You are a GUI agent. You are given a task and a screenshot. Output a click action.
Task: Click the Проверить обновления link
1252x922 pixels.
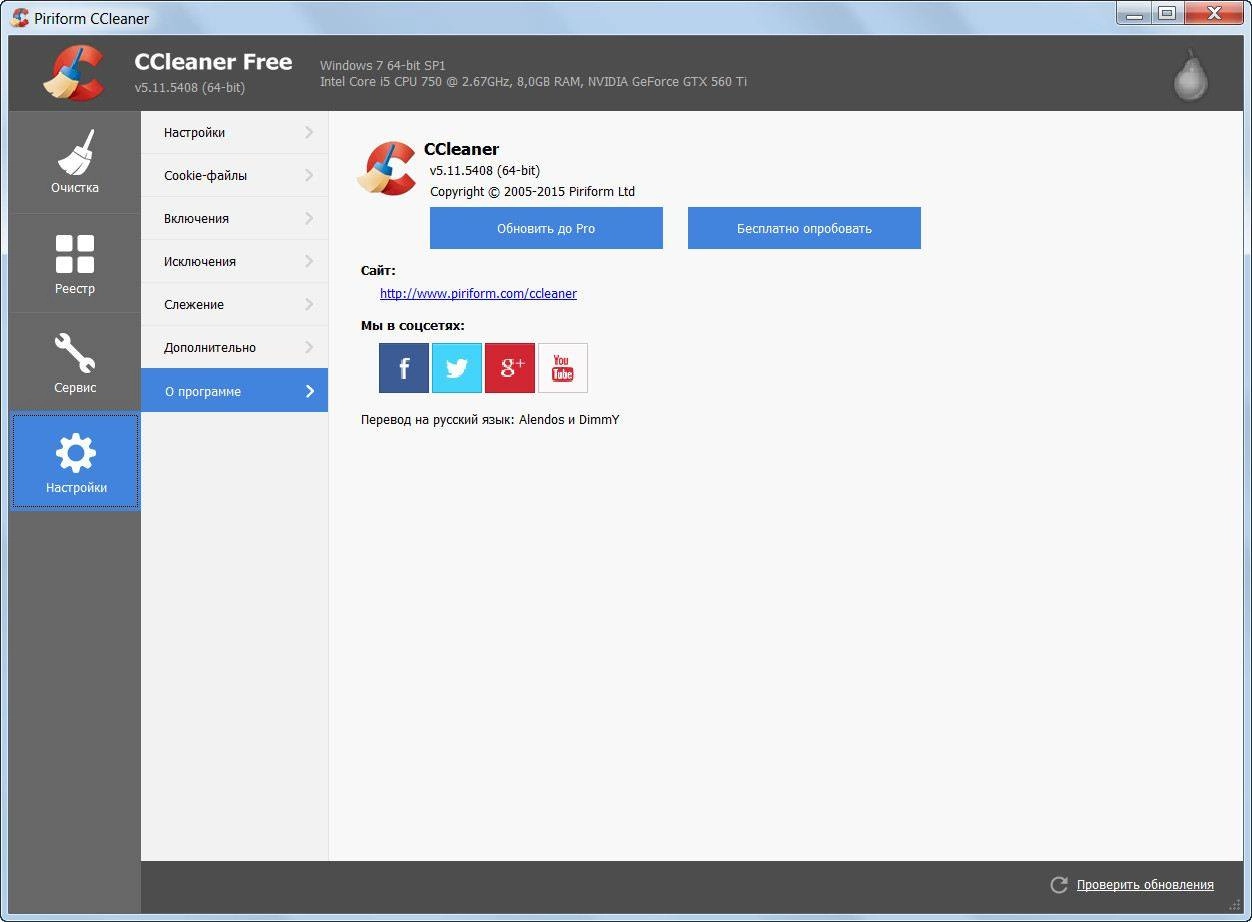[1145, 885]
